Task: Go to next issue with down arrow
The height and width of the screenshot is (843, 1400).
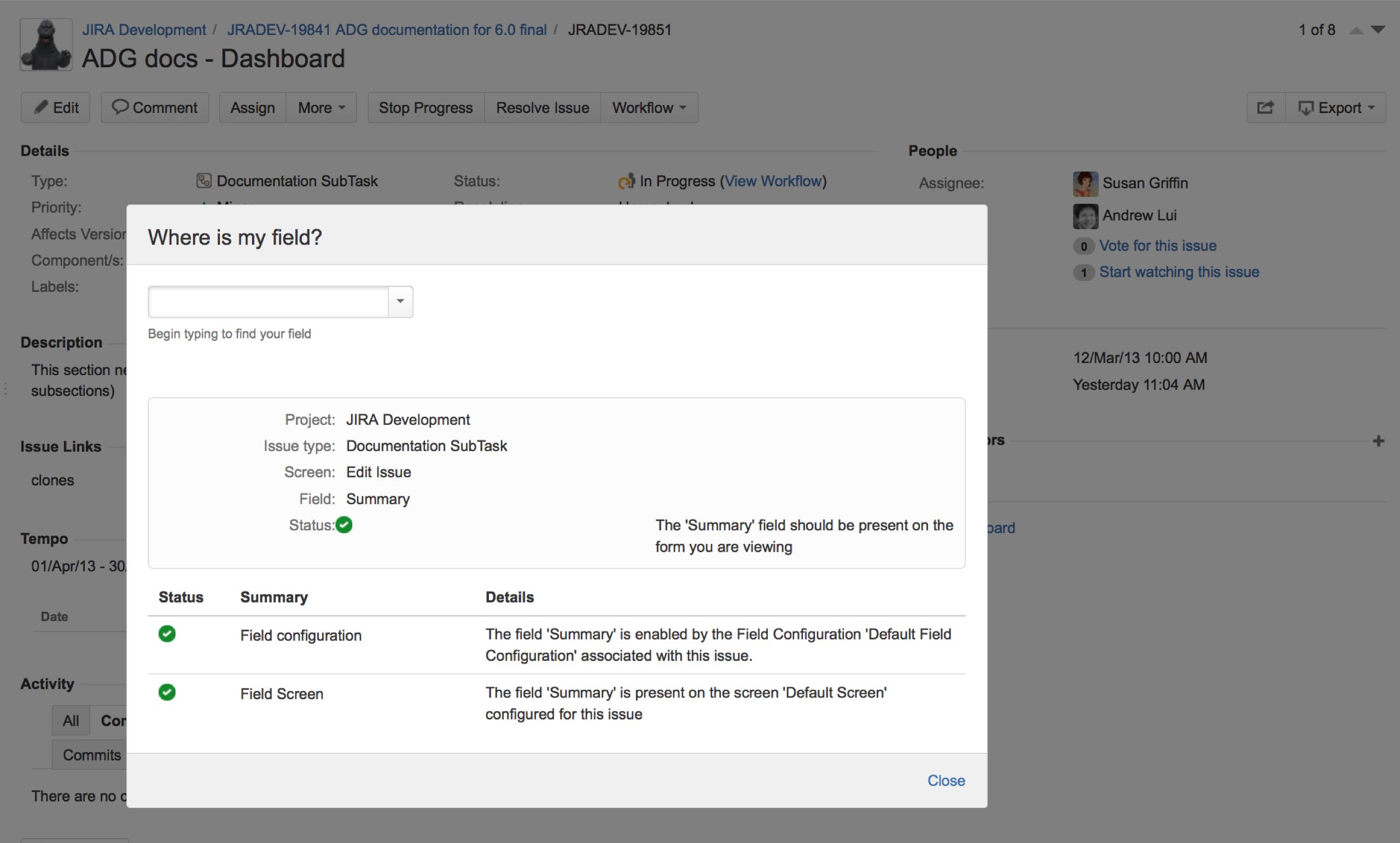Action: point(1378,30)
